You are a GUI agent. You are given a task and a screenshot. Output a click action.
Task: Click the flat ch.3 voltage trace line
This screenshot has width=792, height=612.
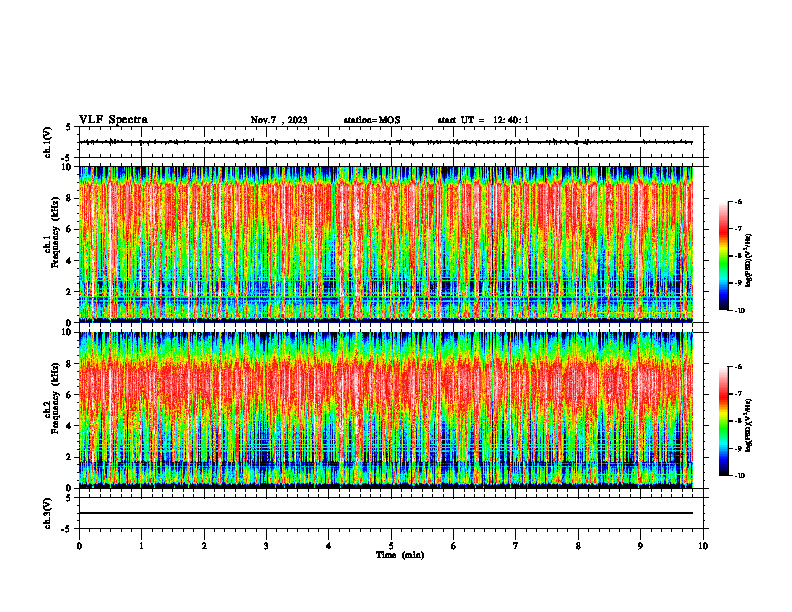[386, 513]
